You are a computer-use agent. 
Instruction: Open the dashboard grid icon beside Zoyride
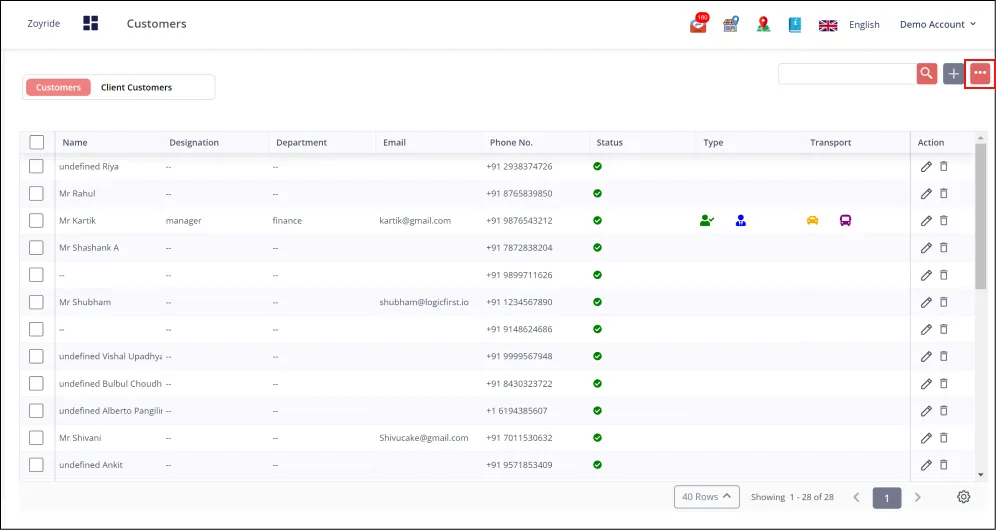pos(91,24)
